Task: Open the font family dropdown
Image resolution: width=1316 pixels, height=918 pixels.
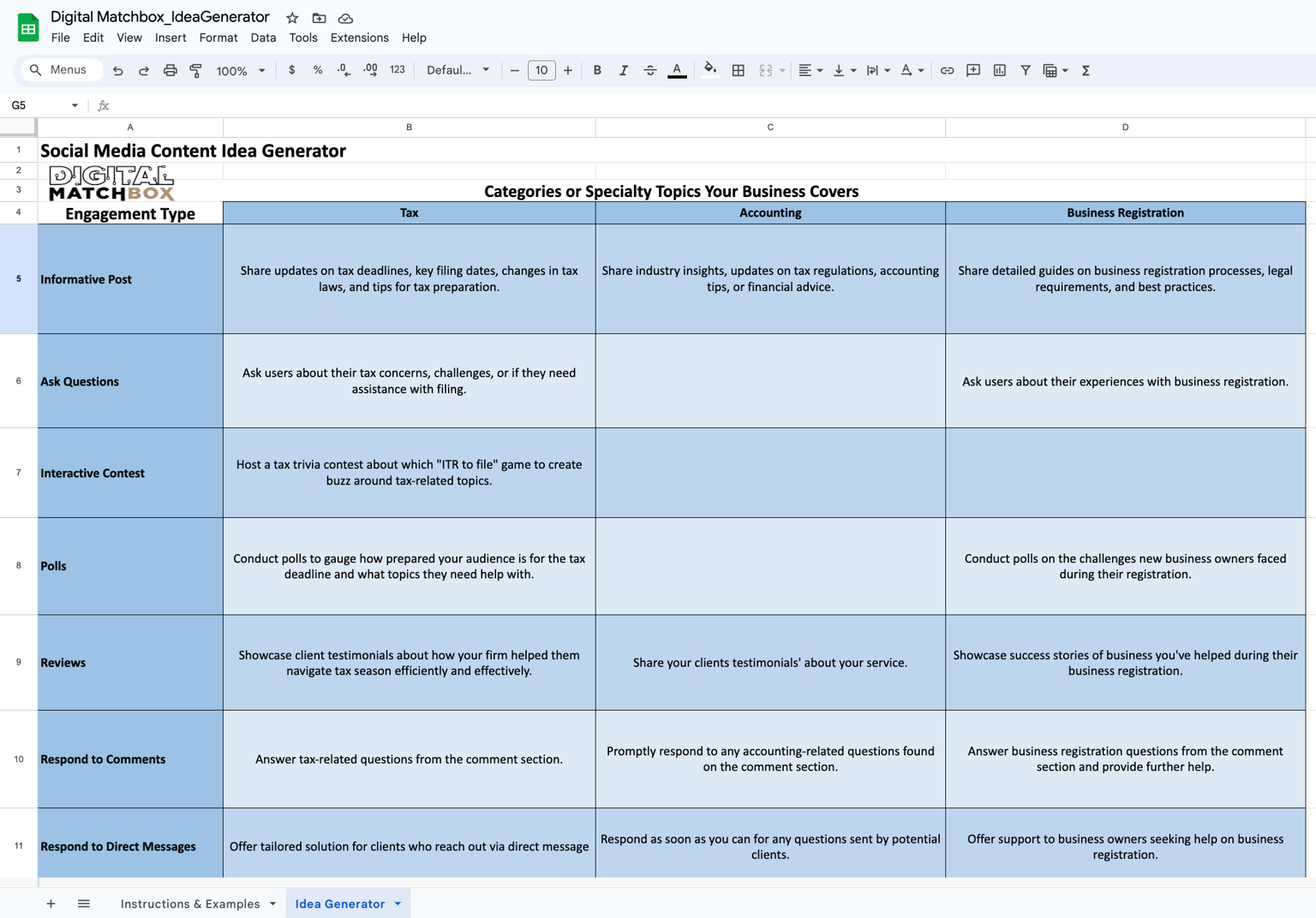Action: (458, 70)
